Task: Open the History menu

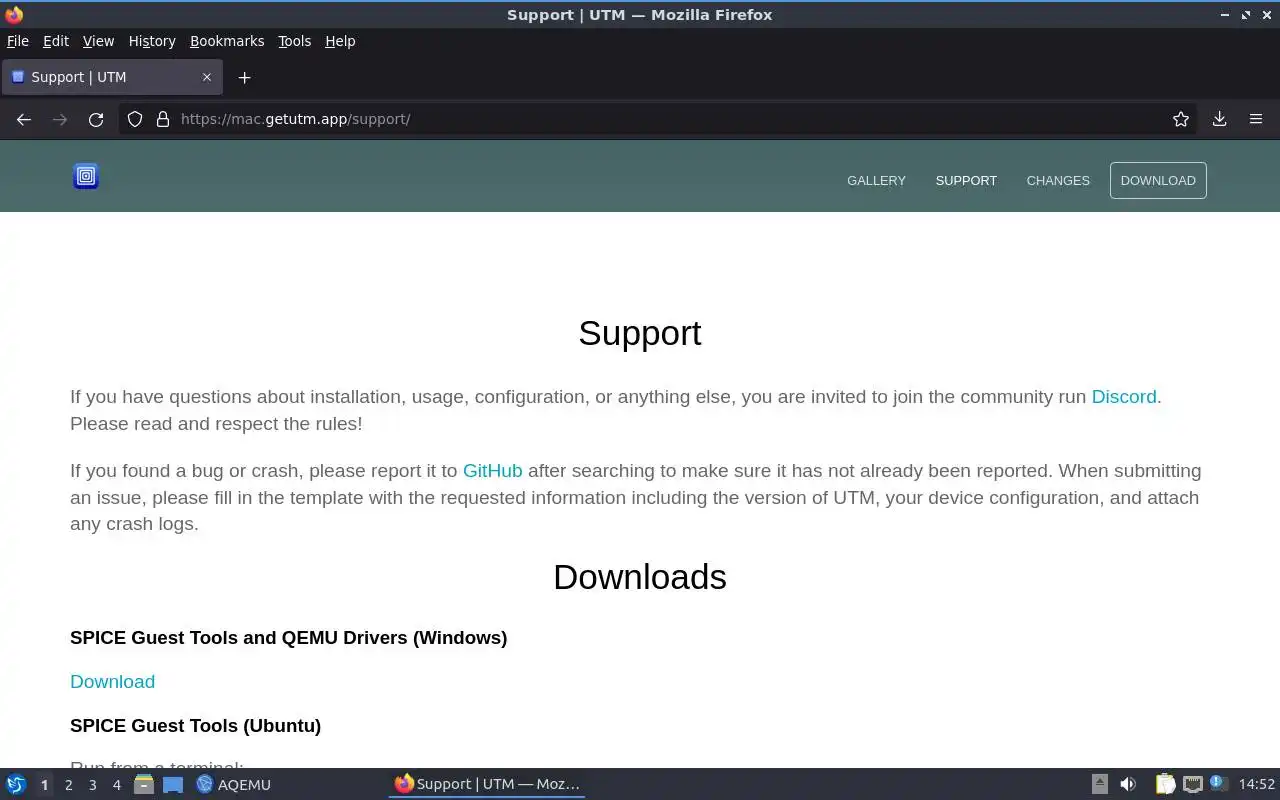Action: click(x=152, y=41)
